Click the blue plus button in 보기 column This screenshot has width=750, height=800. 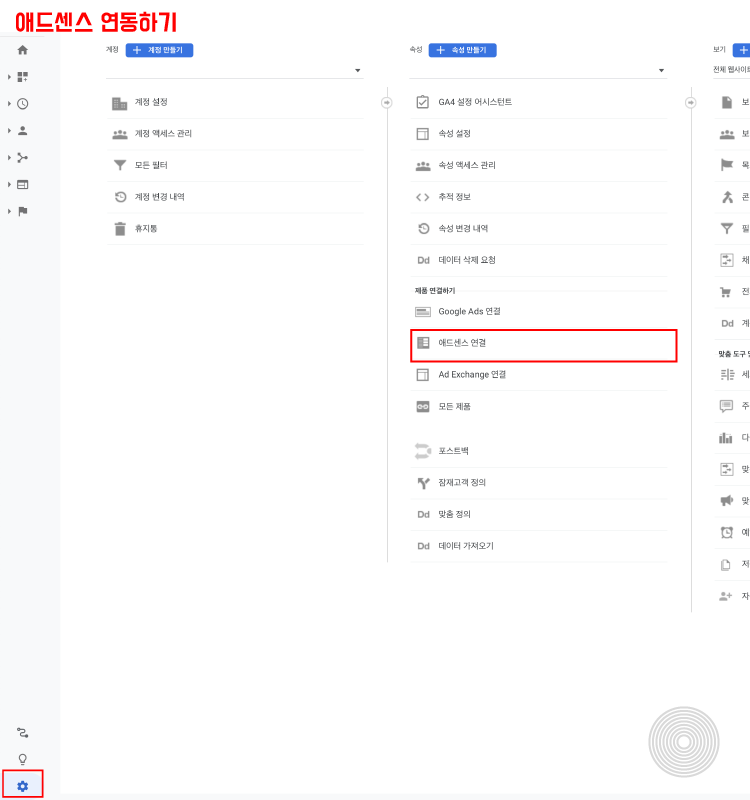[x=741, y=50]
